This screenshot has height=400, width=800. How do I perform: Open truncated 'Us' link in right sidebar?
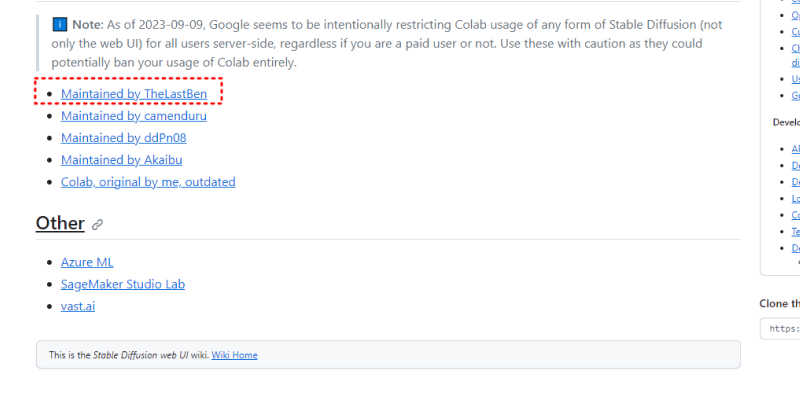point(795,79)
